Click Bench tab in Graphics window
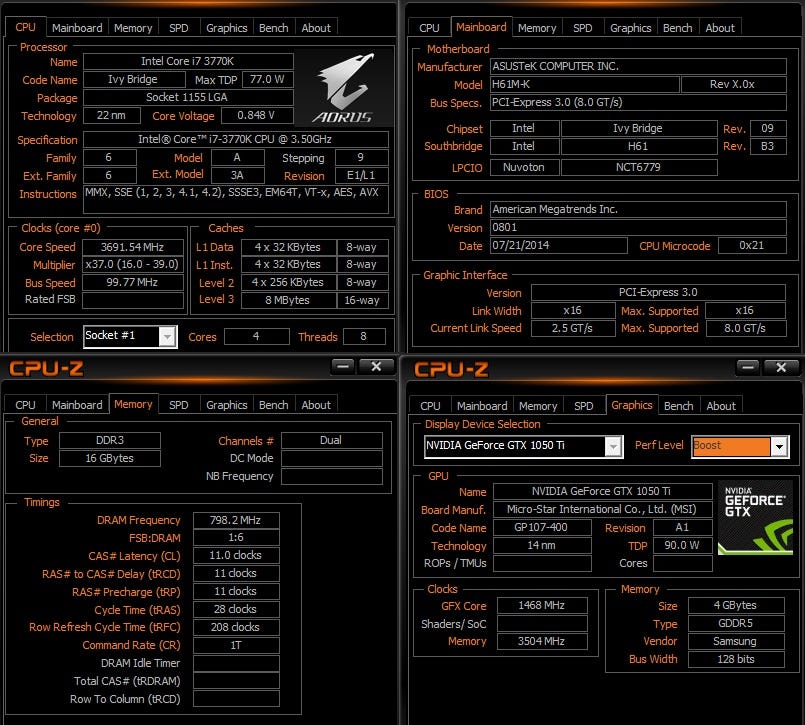 pos(679,406)
